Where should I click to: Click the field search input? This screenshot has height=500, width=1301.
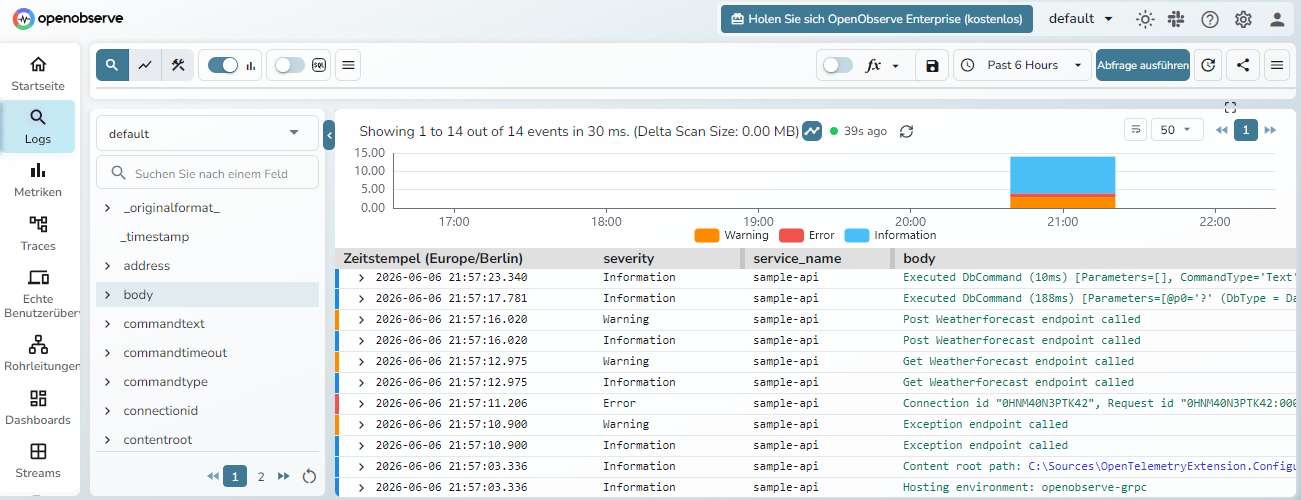tap(208, 173)
